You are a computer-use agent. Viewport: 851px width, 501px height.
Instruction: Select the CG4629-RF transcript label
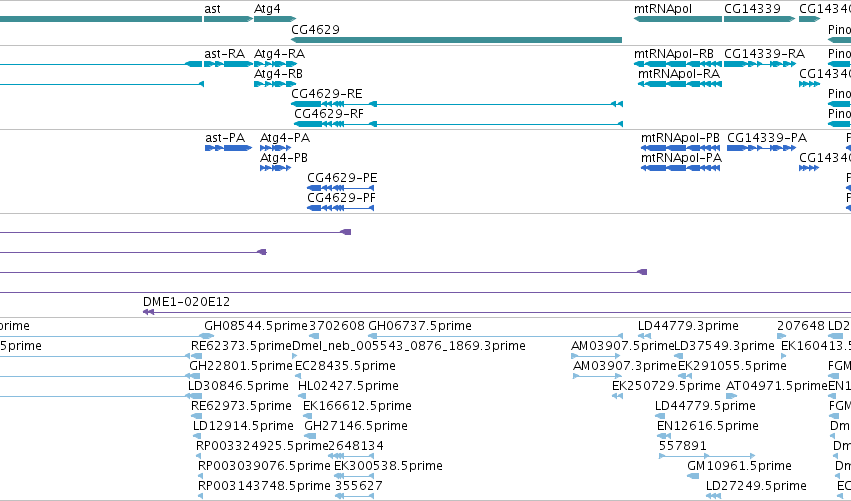(329, 114)
